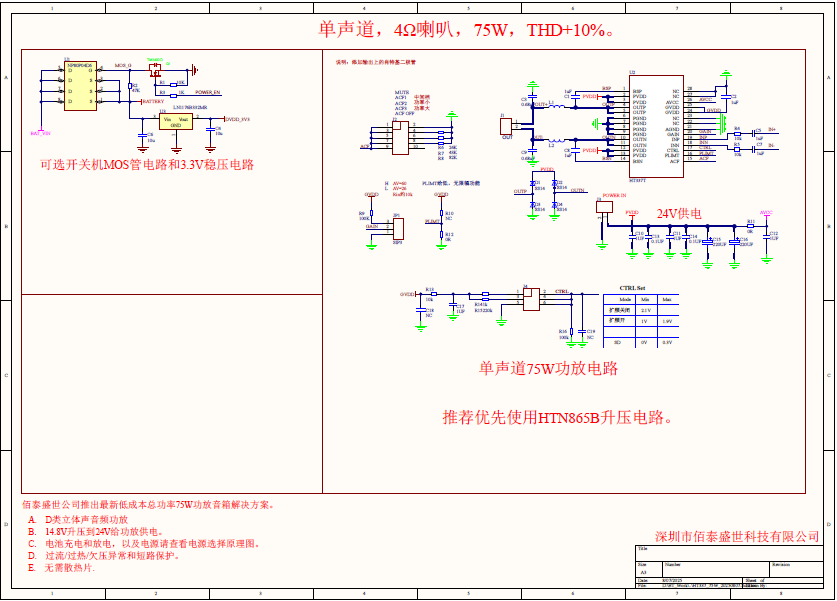Click the C15 220UF electrolytic capacitor
The height and width of the screenshot is (601, 837).
pos(709,239)
